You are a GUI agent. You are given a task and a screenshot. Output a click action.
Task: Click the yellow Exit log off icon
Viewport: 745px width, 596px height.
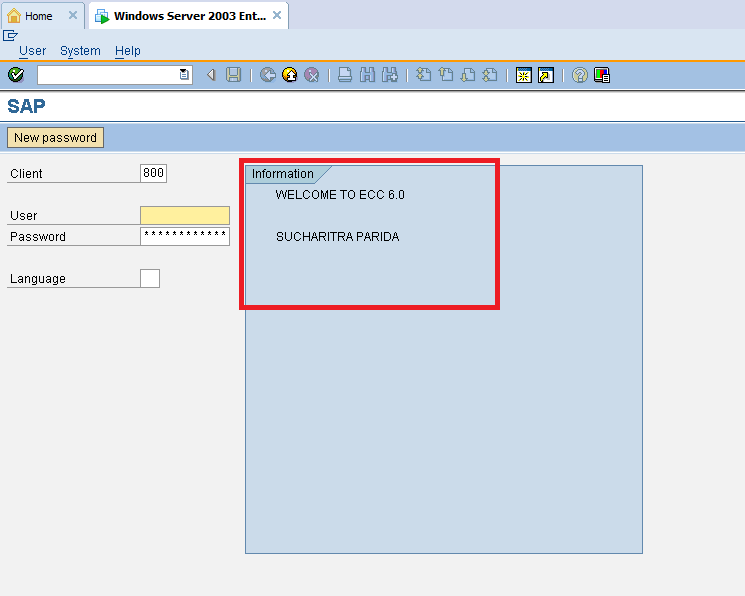290,75
